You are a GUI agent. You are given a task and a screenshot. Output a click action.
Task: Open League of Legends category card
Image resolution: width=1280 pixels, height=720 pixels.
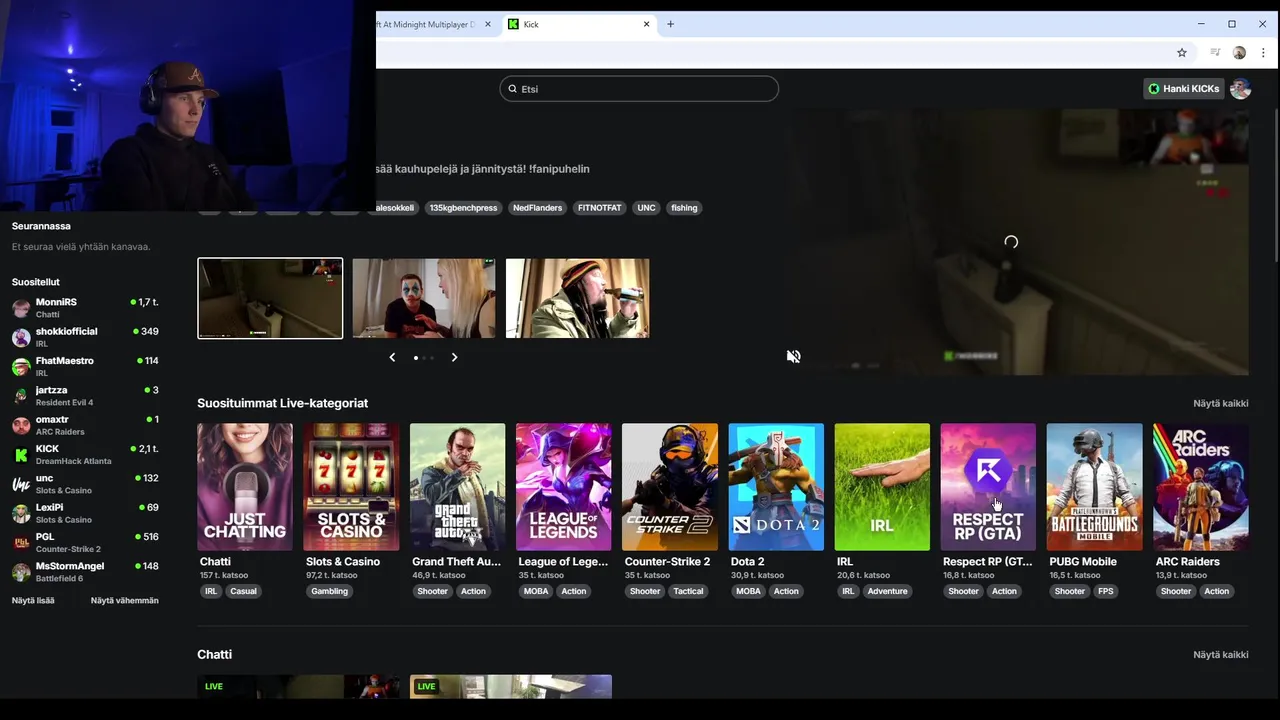pos(563,487)
